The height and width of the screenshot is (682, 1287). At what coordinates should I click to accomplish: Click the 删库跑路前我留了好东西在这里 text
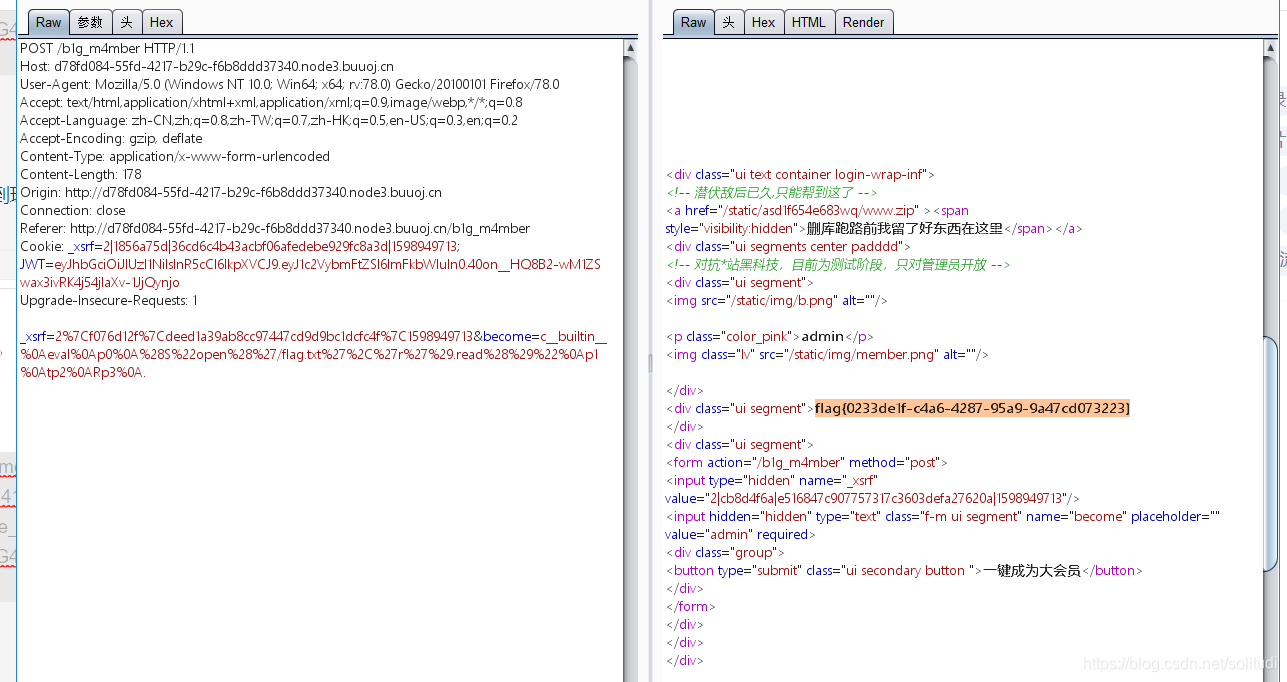(x=904, y=228)
